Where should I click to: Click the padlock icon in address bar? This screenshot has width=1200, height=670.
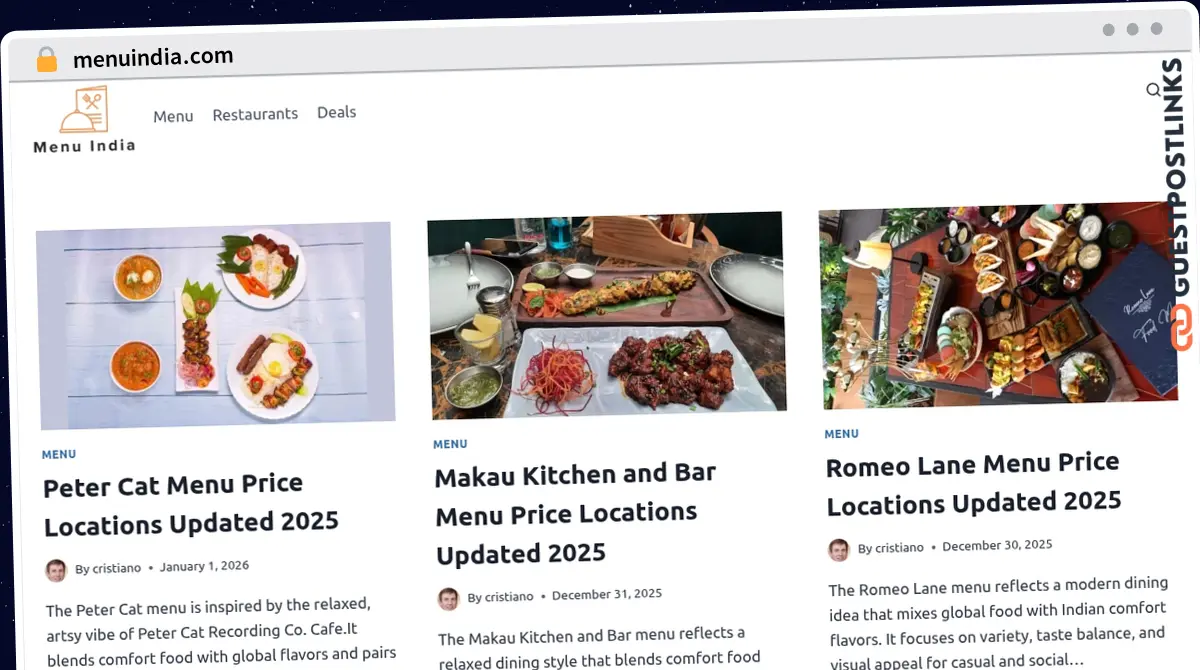[x=47, y=60]
